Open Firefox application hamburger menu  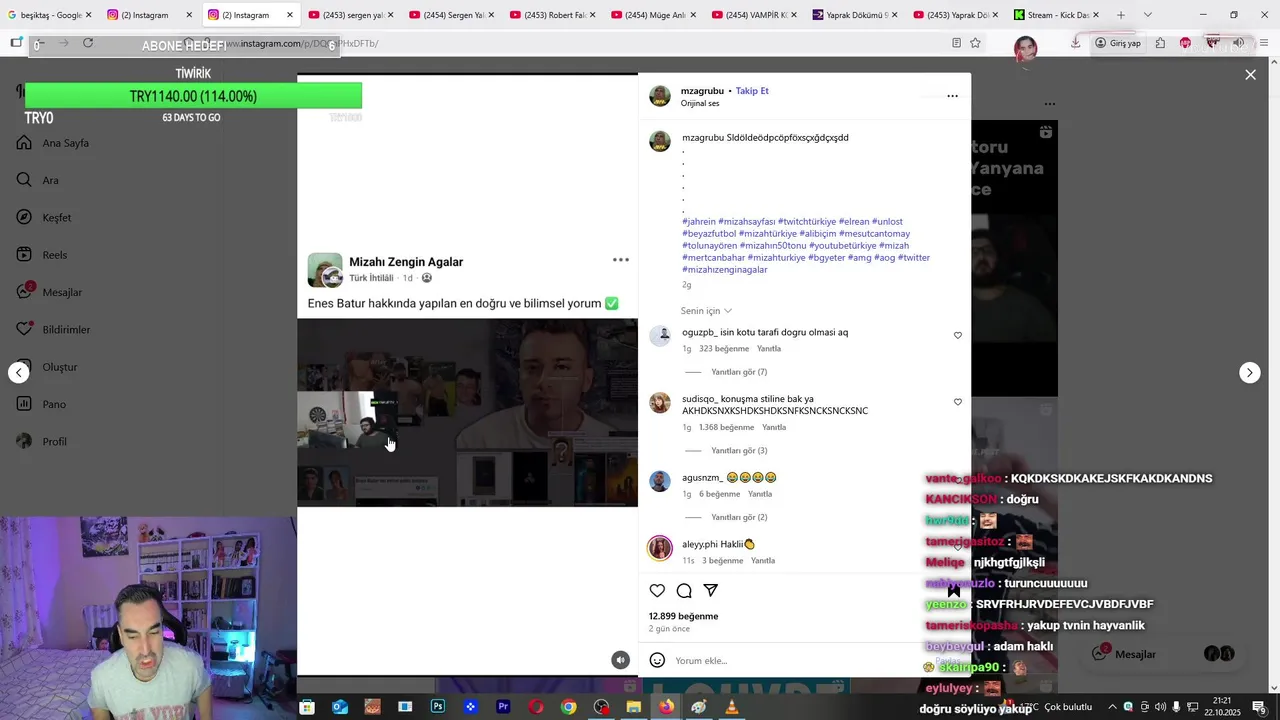(1264, 43)
